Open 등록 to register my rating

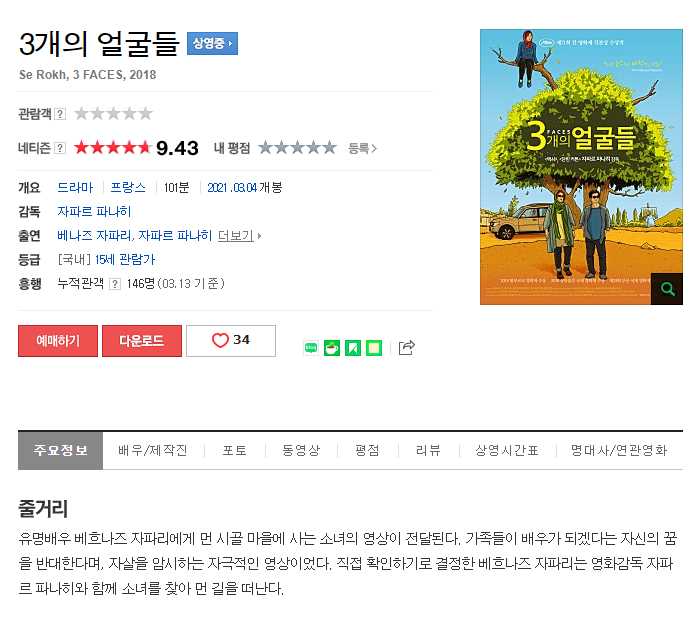click(362, 148)
